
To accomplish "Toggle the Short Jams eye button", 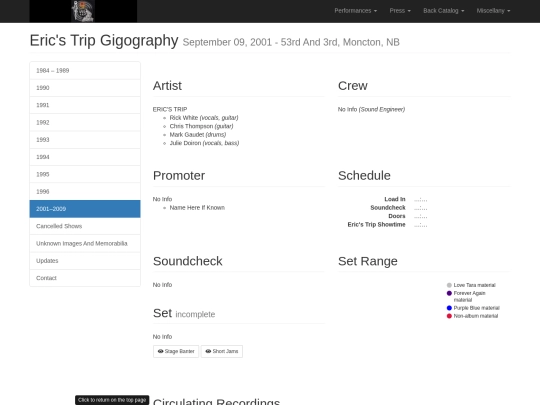I will point(222,351).
